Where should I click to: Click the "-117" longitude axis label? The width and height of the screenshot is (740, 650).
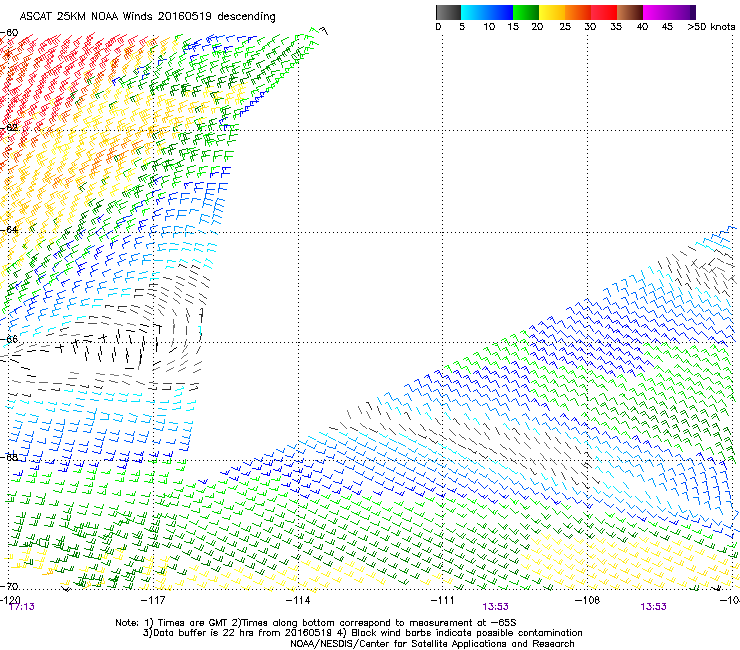tap(153, 600)
